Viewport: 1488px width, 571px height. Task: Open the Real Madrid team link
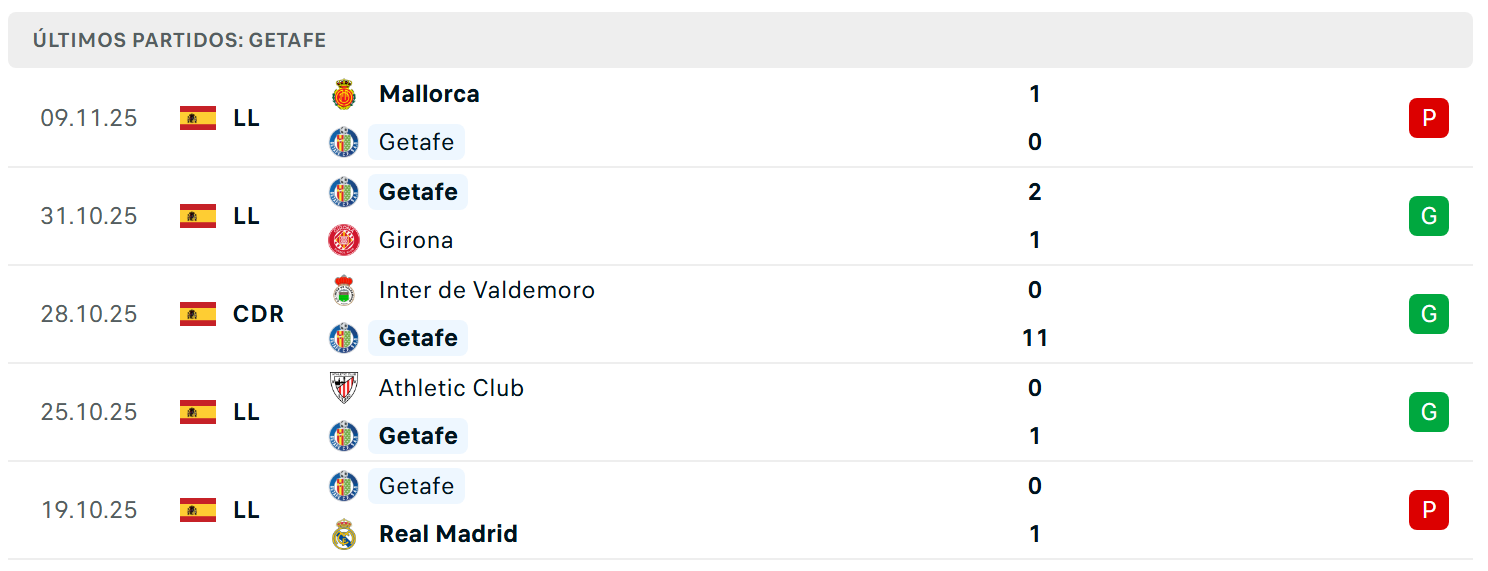[448, 534]
